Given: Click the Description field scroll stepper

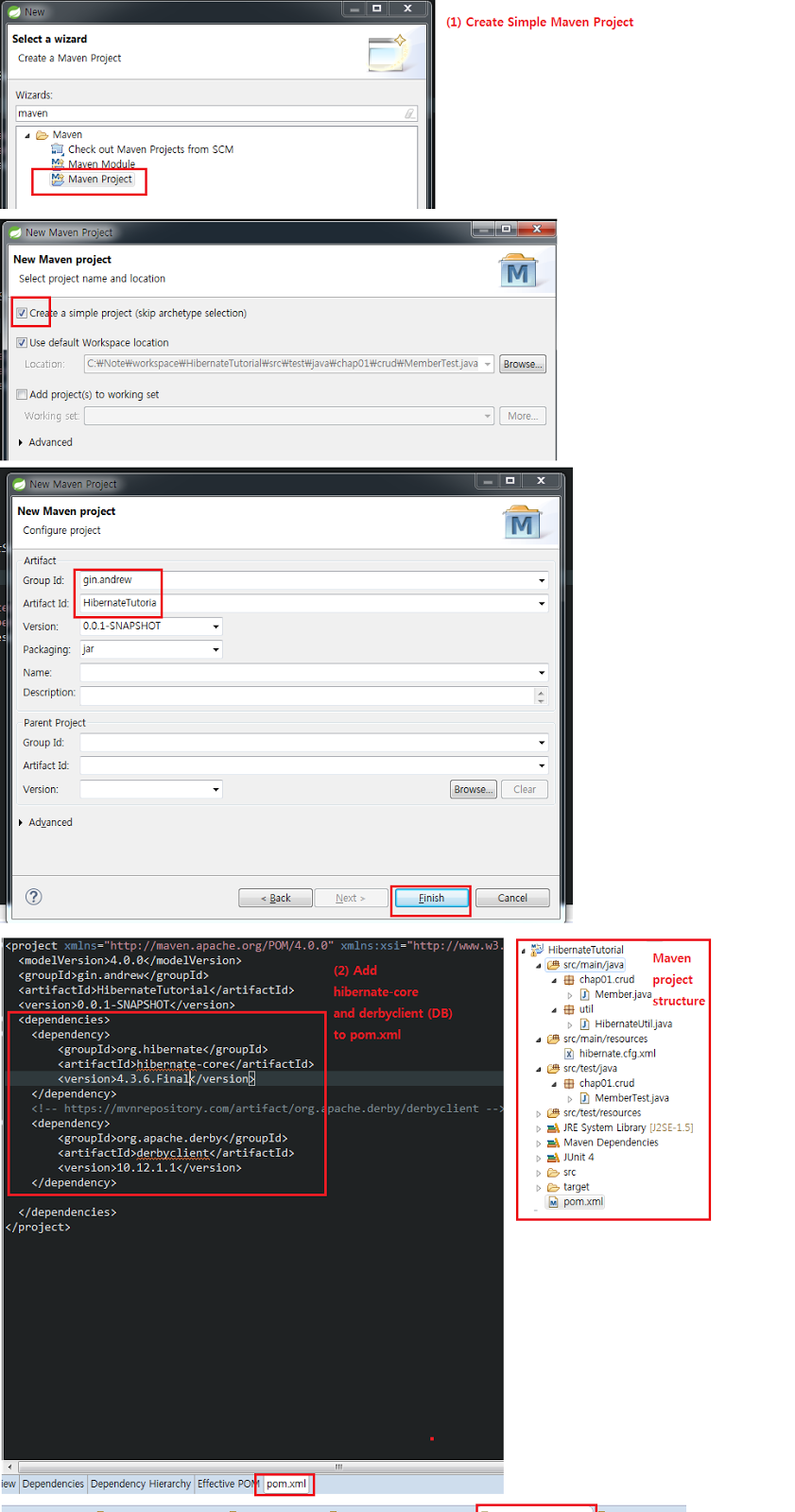Looking at the screenshot, I should (x=541, y=696).
